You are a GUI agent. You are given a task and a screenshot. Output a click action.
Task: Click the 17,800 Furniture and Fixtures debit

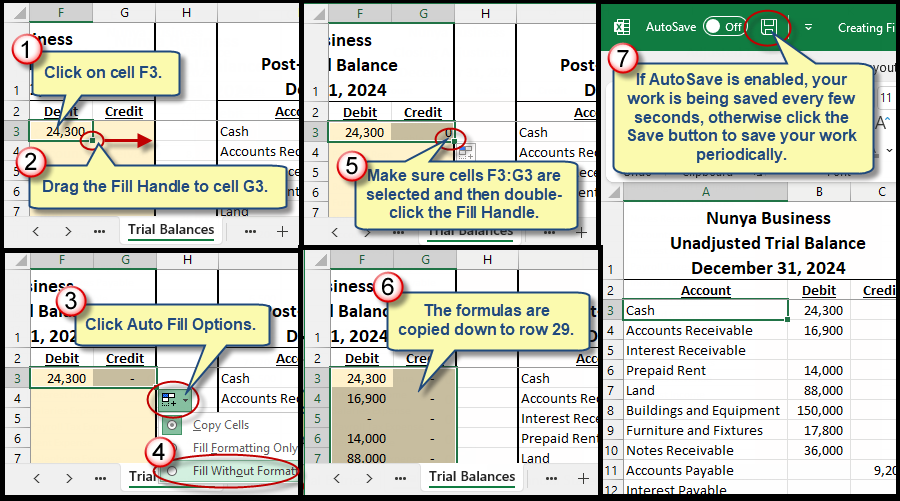click(819, 431)
